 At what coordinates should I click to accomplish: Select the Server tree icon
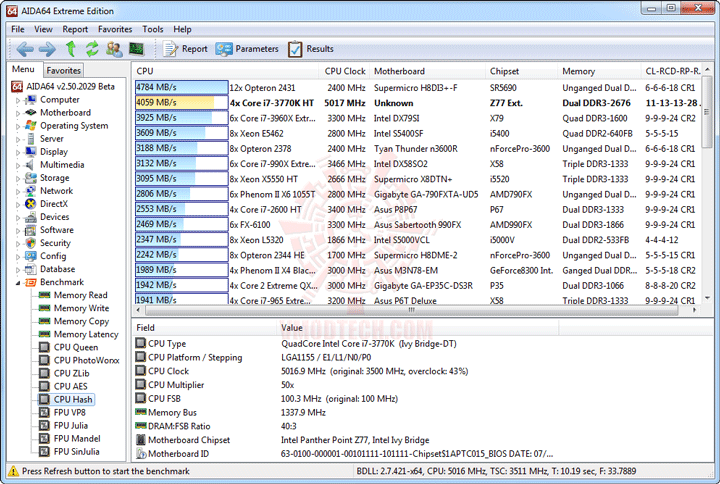pos(31,139)
